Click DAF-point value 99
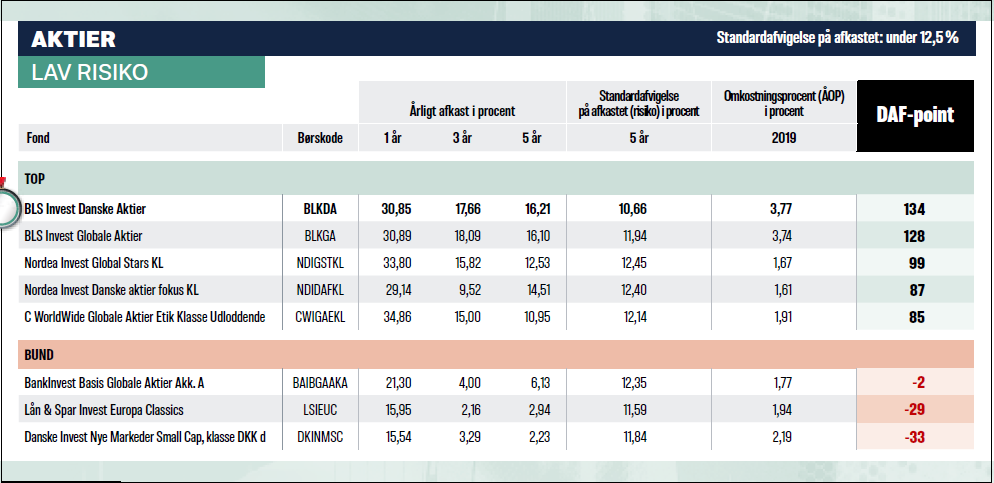The width and height of the screenshot is (994, 483). tap(917, 264)
